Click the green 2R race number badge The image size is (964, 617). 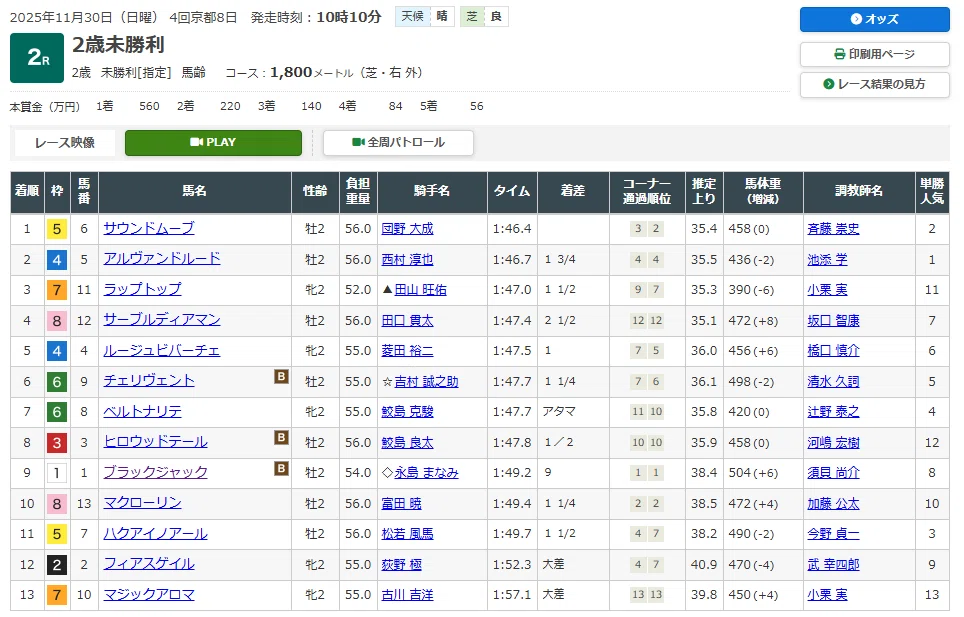click(x=37, y=58)
